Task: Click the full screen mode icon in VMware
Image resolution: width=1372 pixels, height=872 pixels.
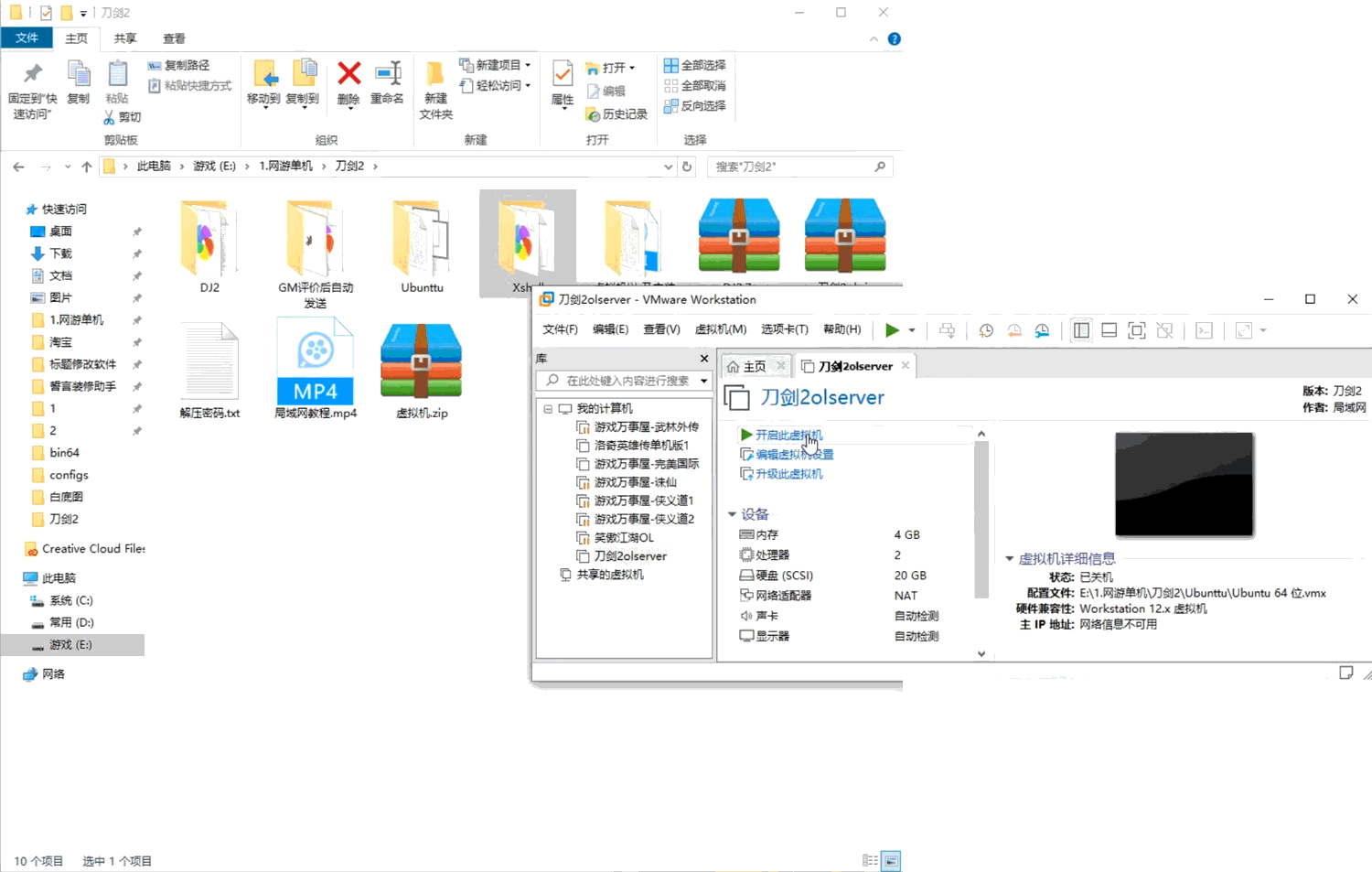Action: point(1137,330)
